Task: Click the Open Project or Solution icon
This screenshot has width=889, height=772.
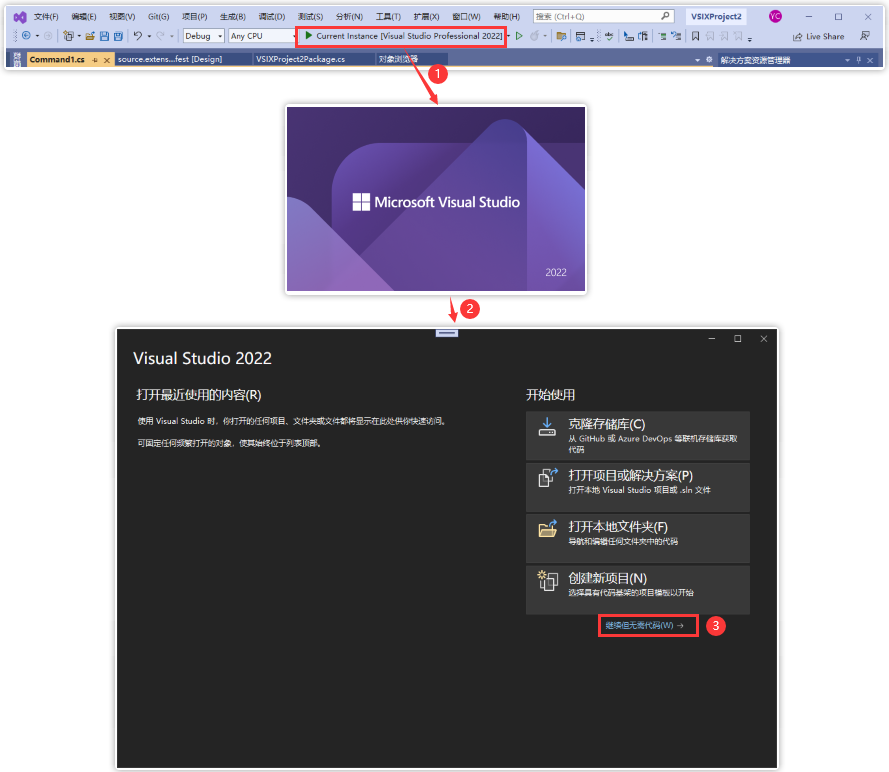Action: tap(548, 477)
